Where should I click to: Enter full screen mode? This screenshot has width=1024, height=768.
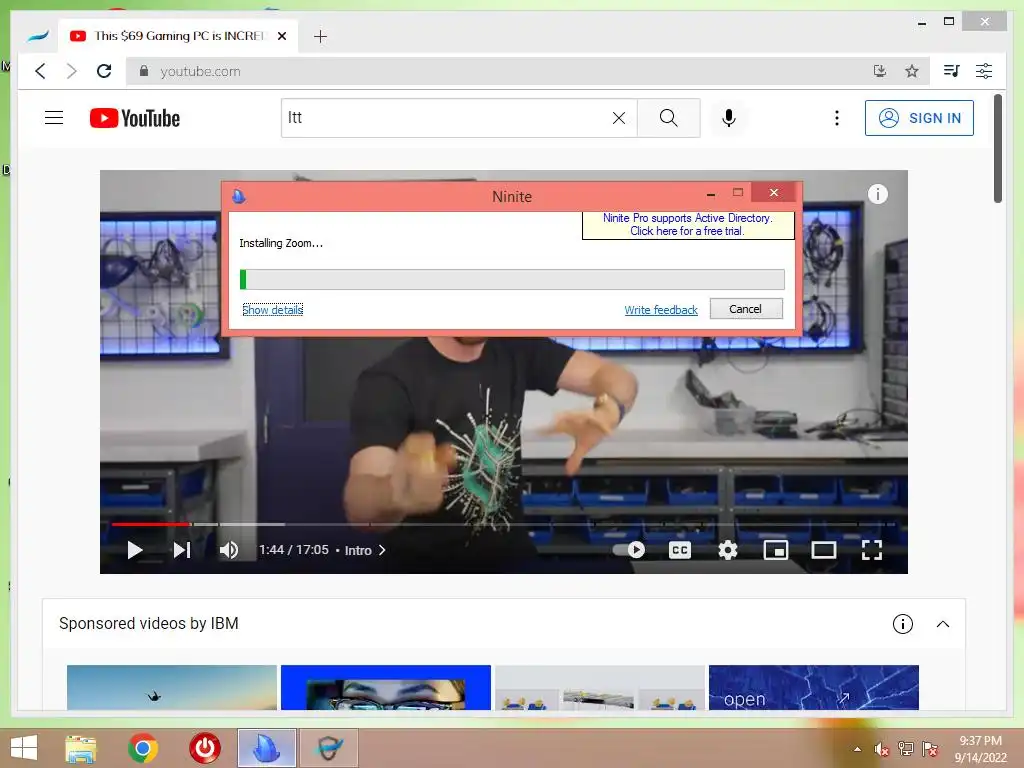pyautogui.click(x=871, y=550)
